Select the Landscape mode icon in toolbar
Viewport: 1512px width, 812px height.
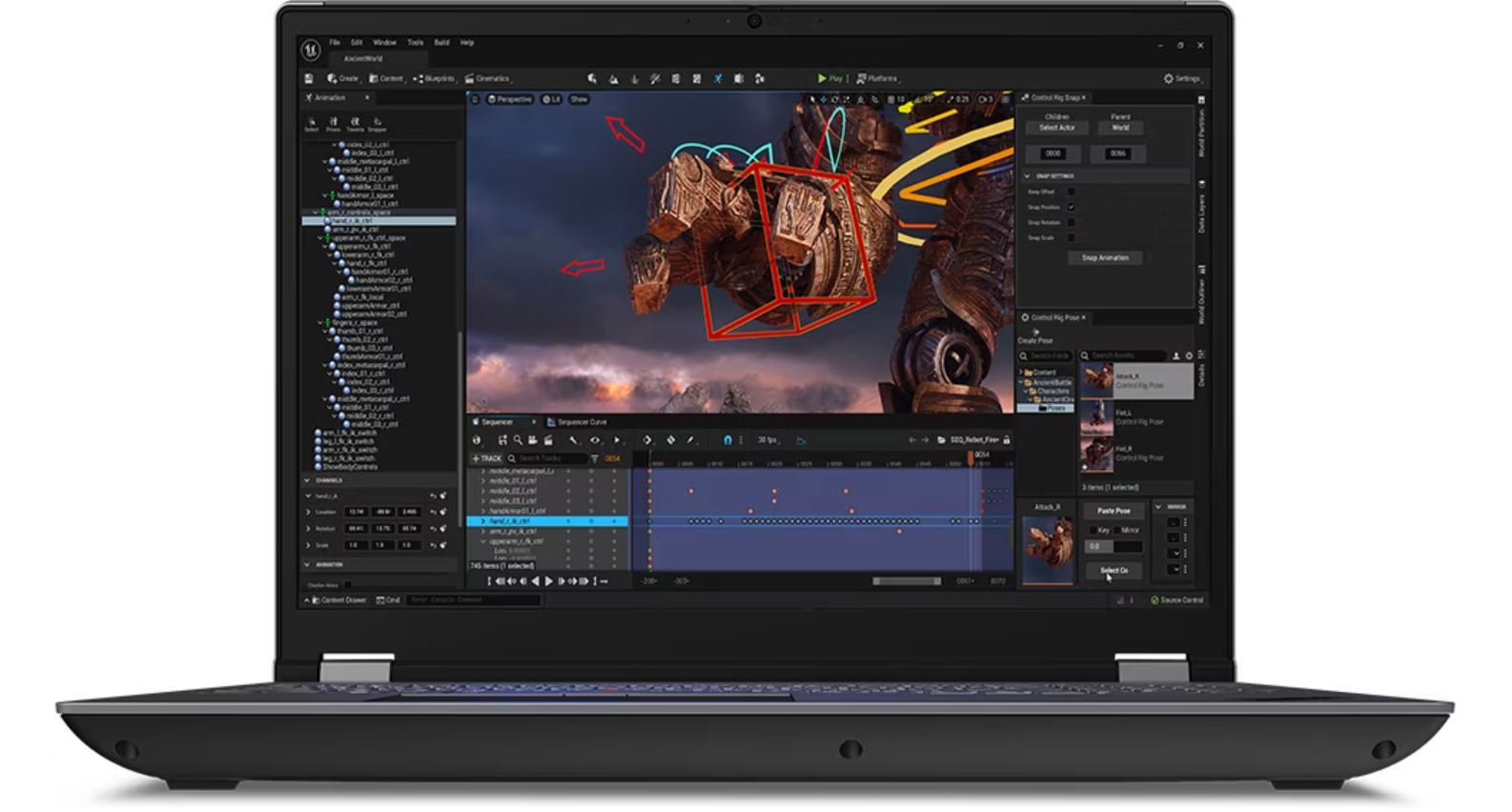[613, 79]
